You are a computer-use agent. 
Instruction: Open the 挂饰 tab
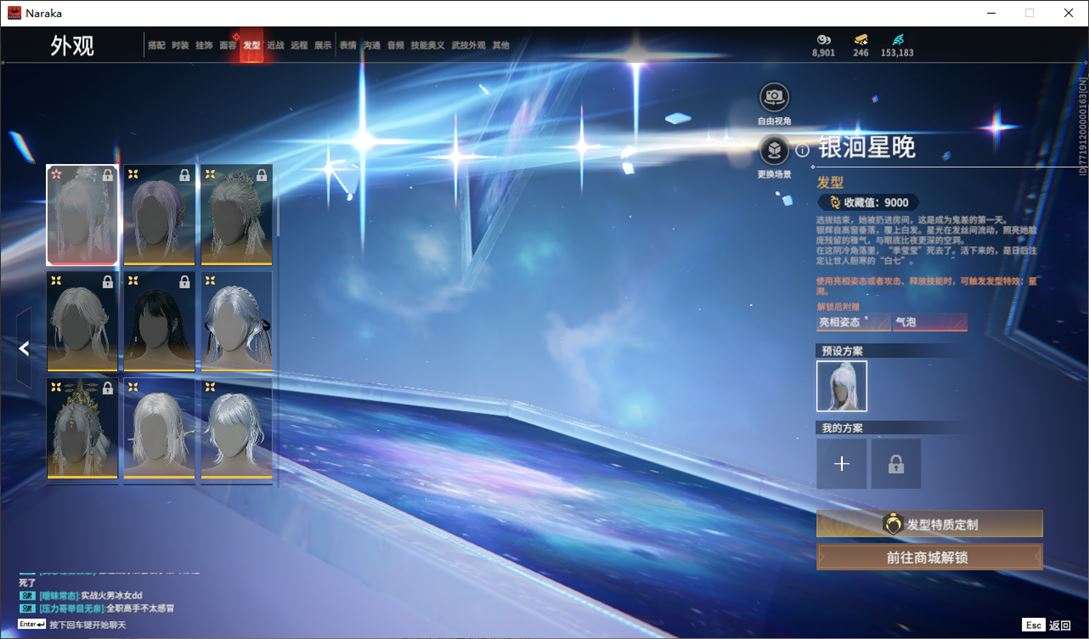(203, 45)
